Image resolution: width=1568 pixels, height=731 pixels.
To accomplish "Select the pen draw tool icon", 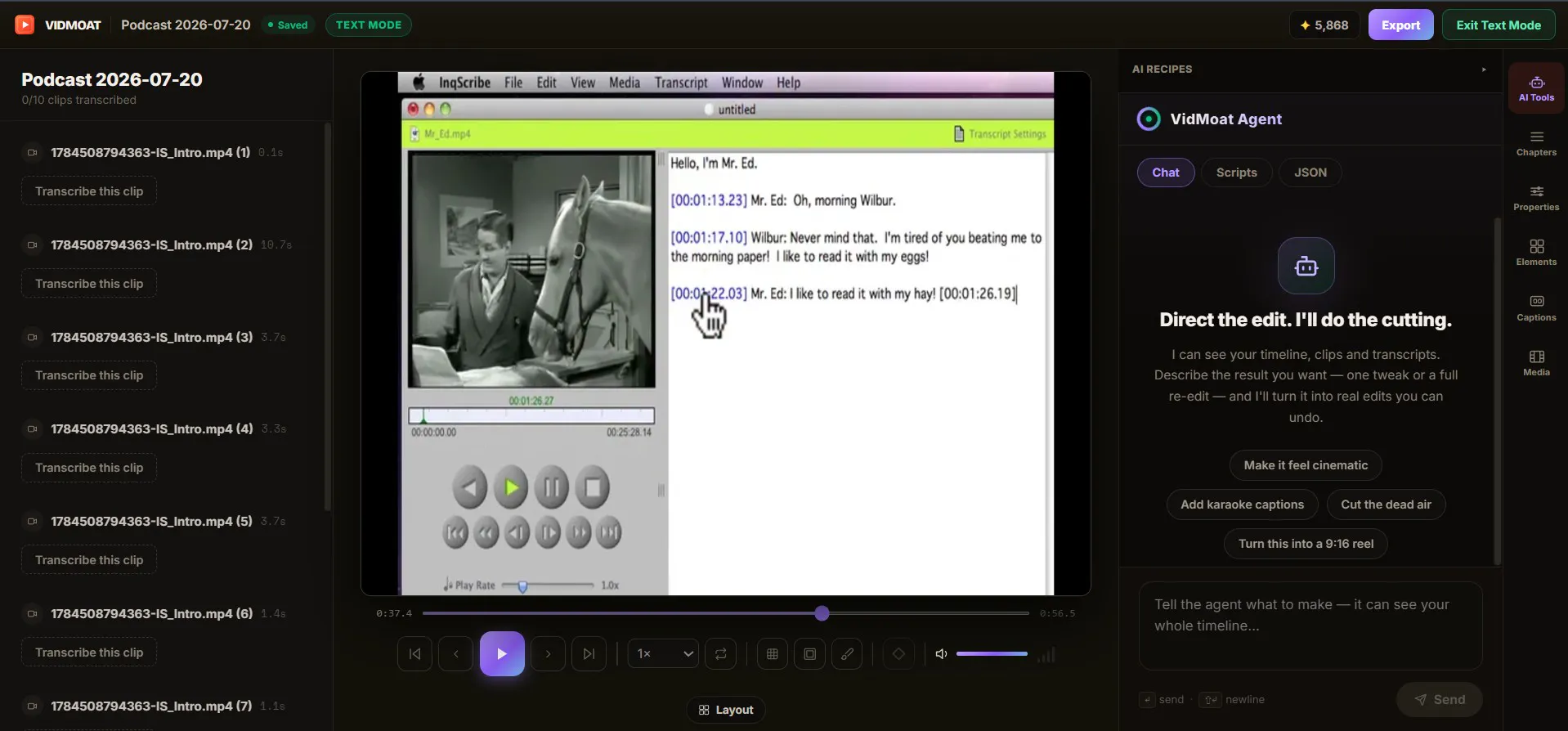I will [847, 654].
